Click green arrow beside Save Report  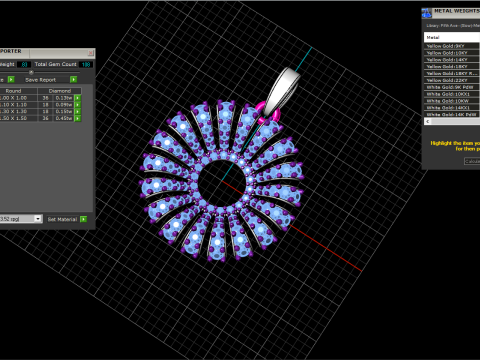(73, 79)
